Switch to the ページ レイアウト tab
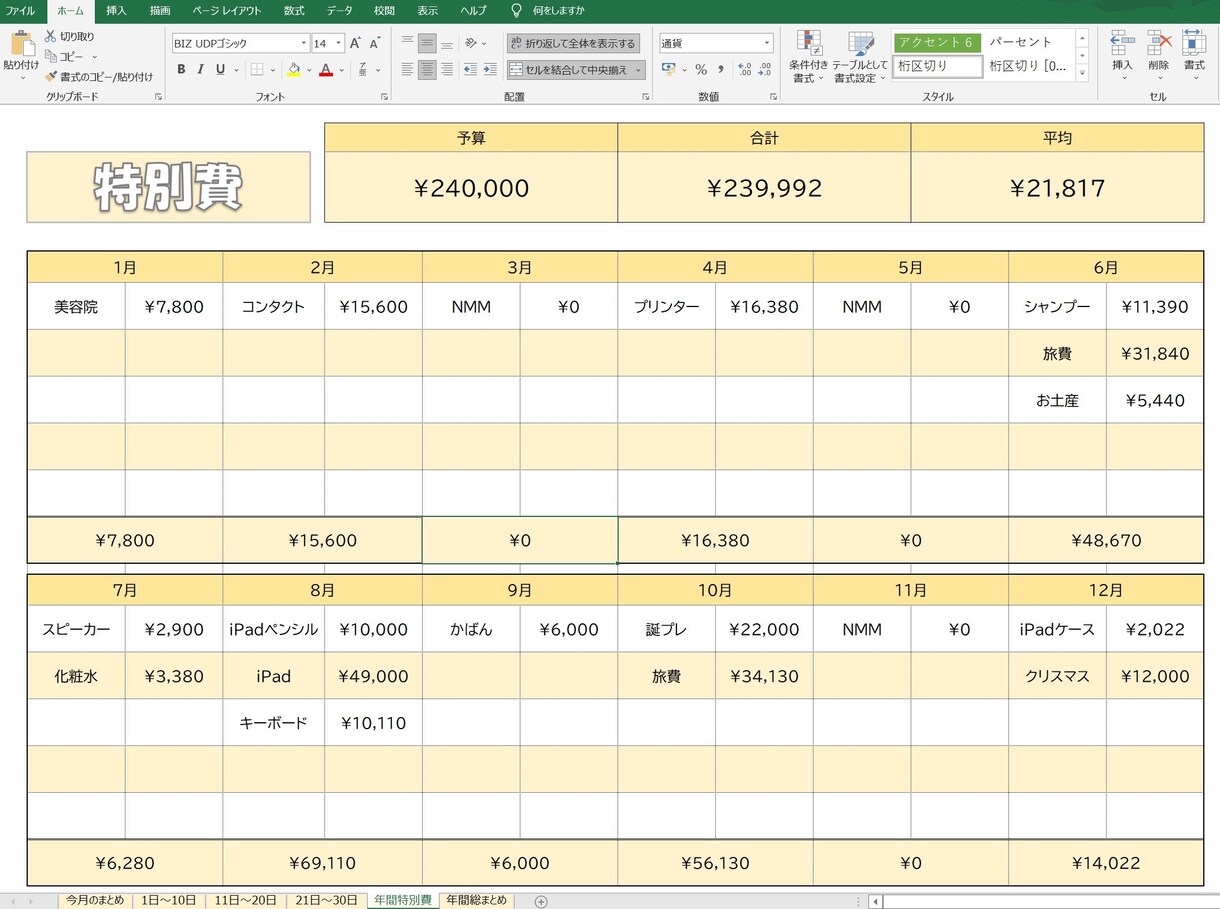Screen dimensions: 1220x909 226,11
